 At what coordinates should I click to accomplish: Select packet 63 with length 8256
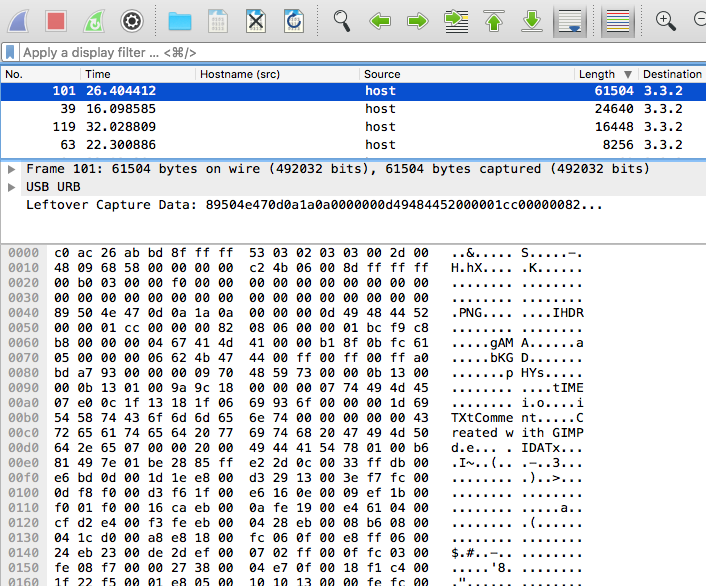(353, 145)
